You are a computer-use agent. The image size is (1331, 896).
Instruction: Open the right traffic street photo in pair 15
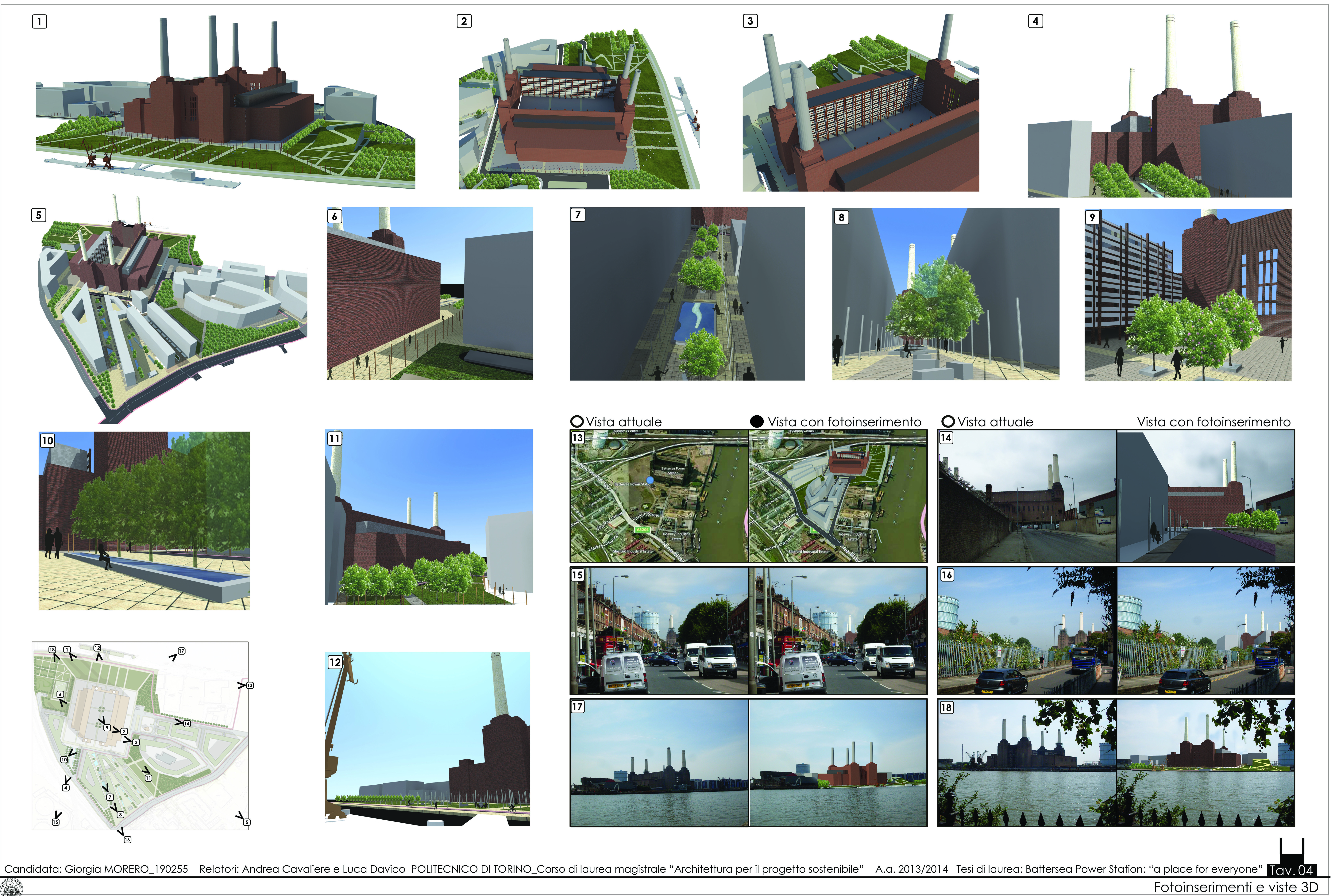point(838,631)
